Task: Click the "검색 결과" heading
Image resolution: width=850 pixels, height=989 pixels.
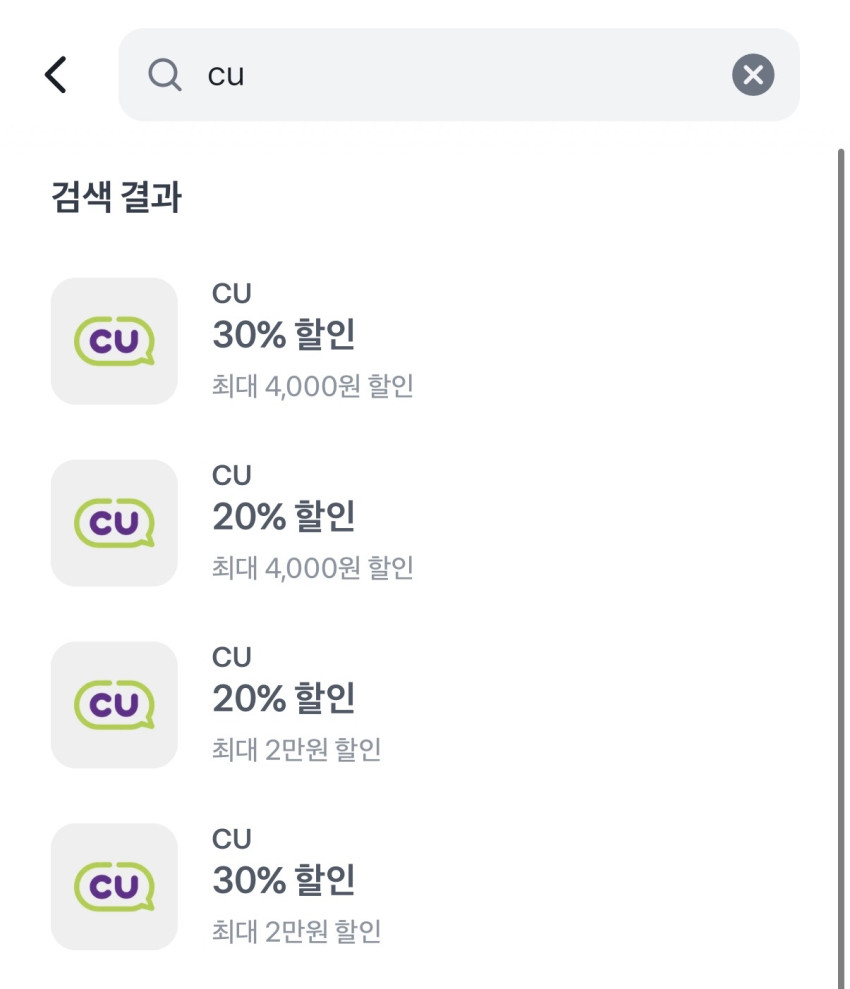Action: (116, 198)
